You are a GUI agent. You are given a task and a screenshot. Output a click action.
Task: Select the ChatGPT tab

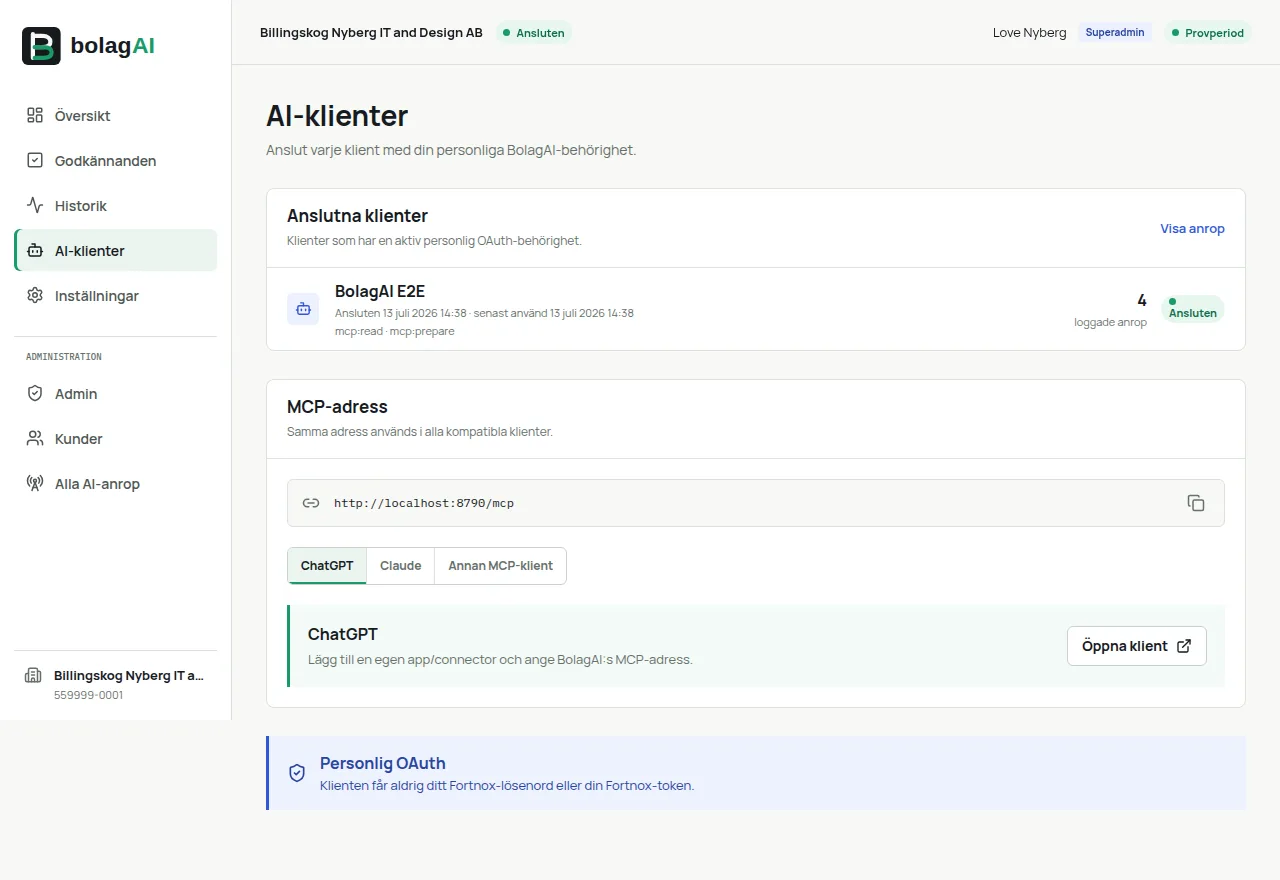[x=327, y=565]
